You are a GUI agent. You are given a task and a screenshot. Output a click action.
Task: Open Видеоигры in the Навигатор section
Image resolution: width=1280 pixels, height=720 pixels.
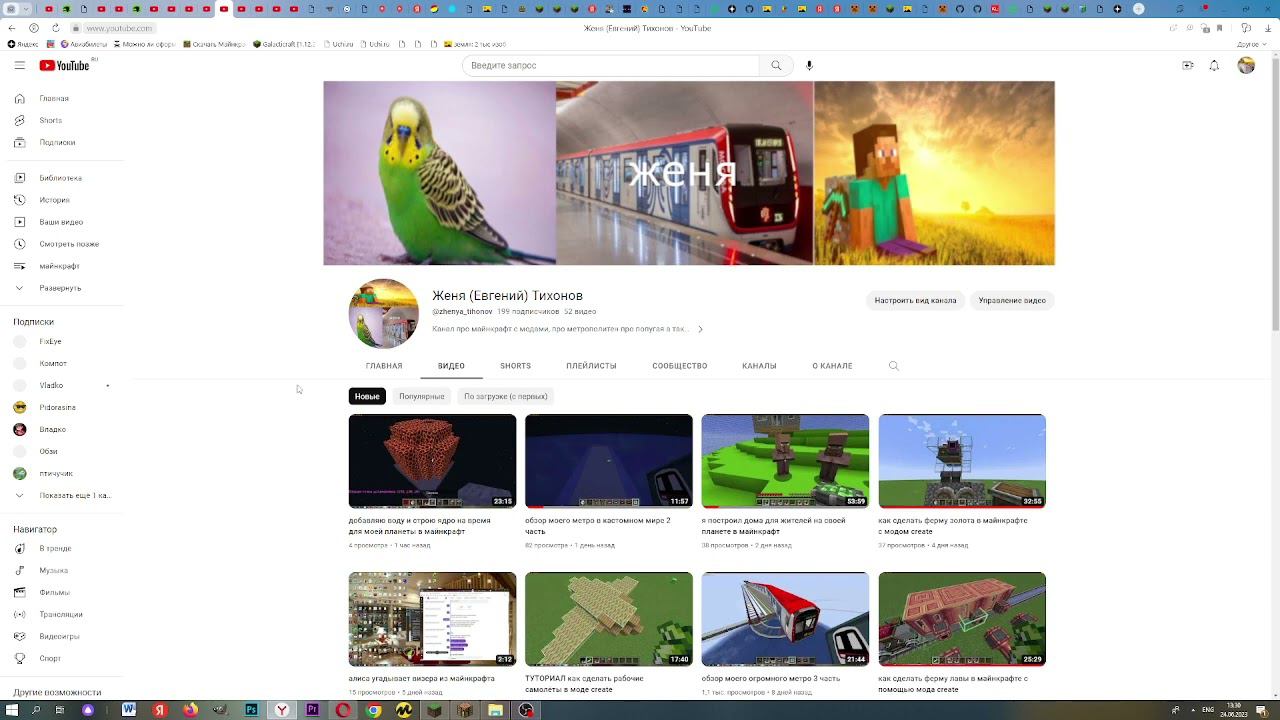coord(62,636)
